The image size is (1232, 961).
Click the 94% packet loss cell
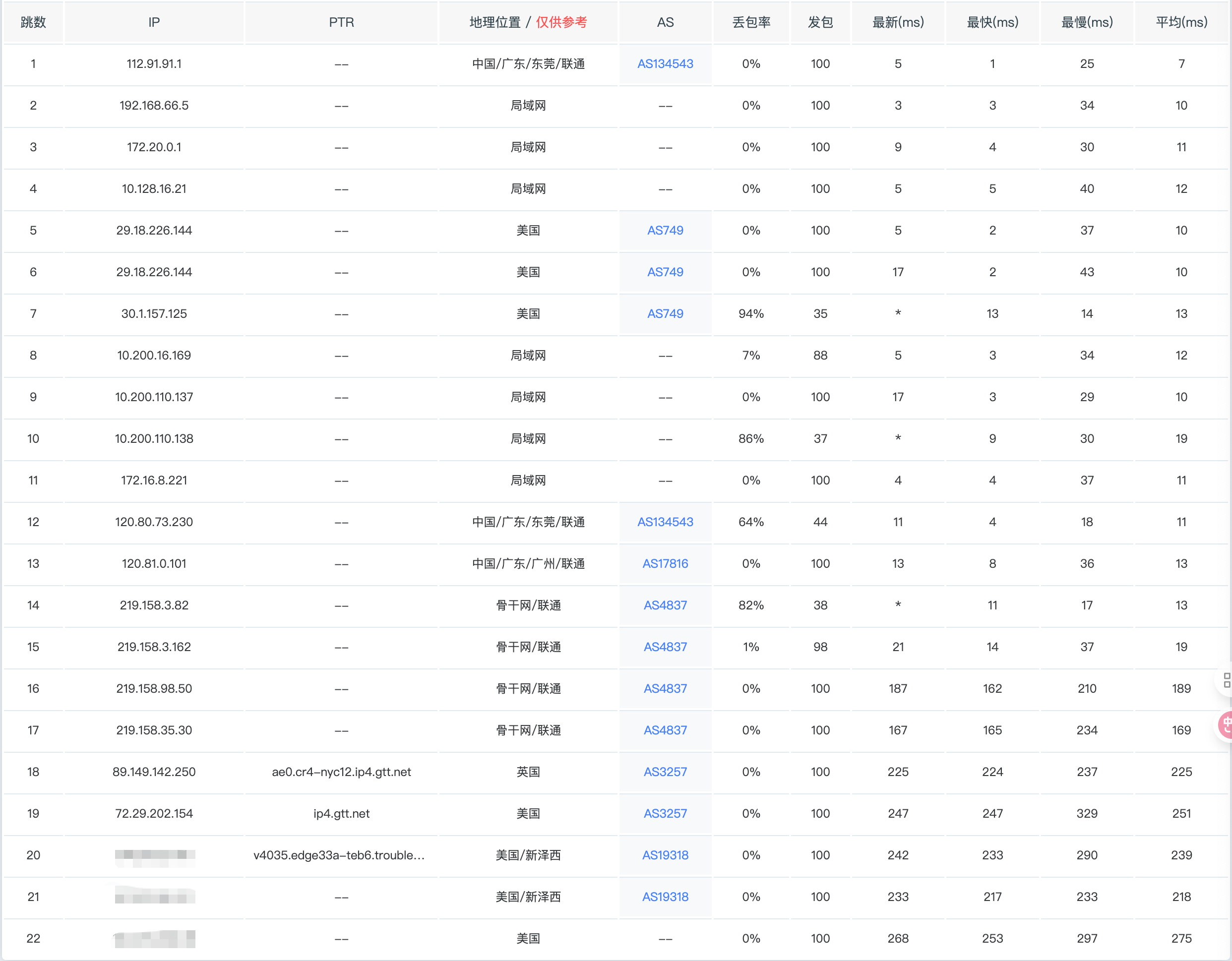pyautogui.click(x=751, y=313)
